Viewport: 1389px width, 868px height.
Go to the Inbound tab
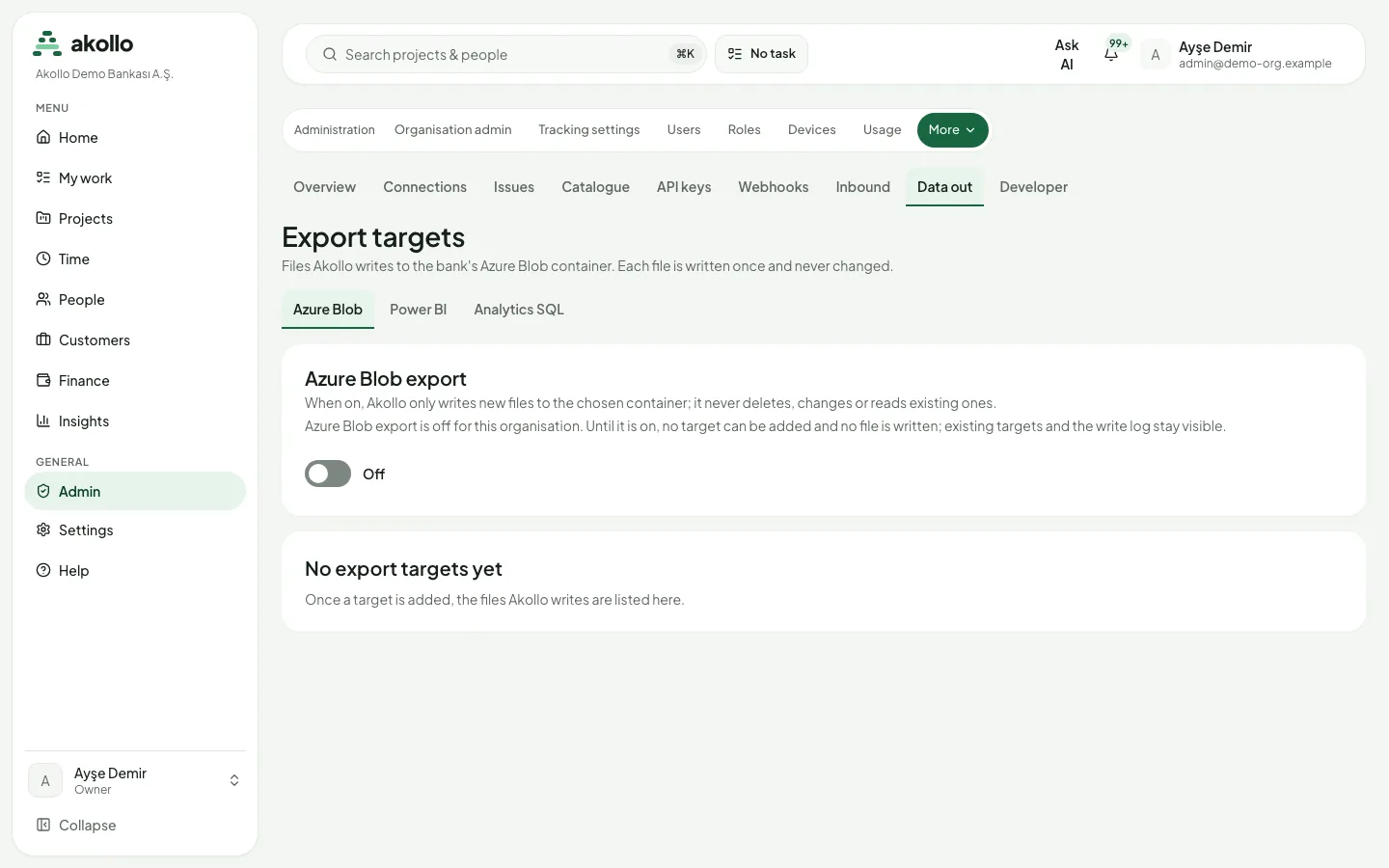863,187
